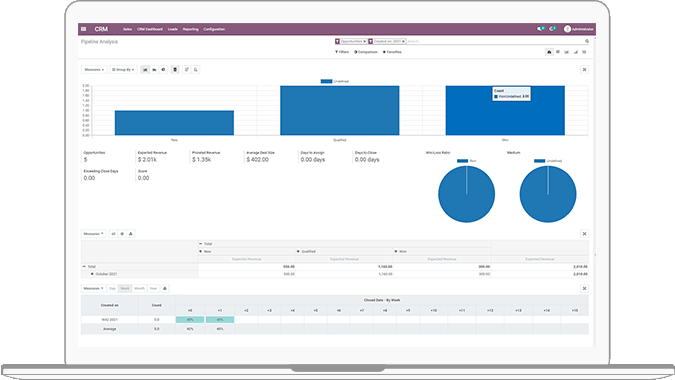Click Expected Revenue $ 2.01k figure
This screenshot has width=675, height=380.
[147, 160]
